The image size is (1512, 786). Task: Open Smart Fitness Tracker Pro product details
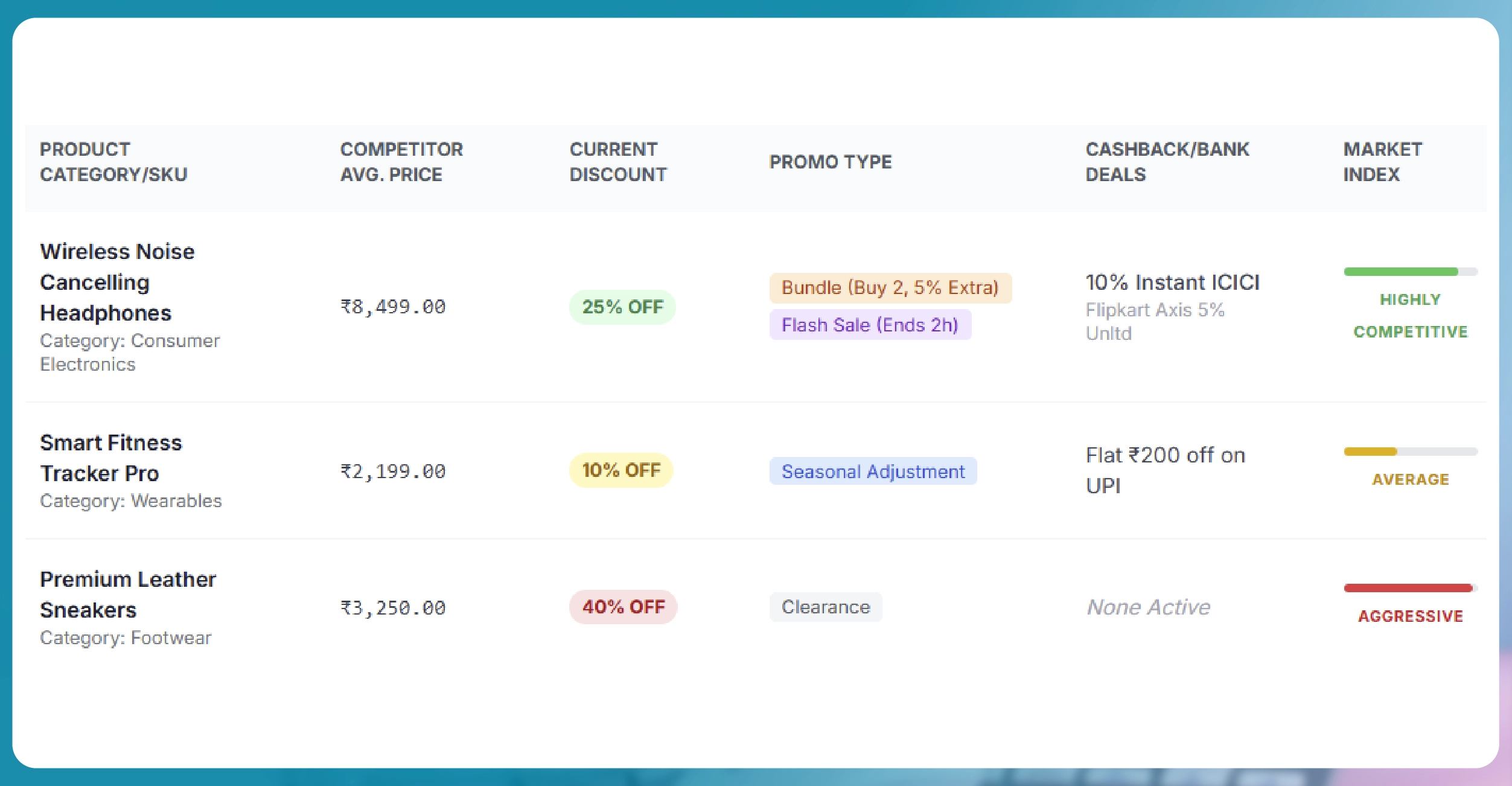[x=110, y=458]
